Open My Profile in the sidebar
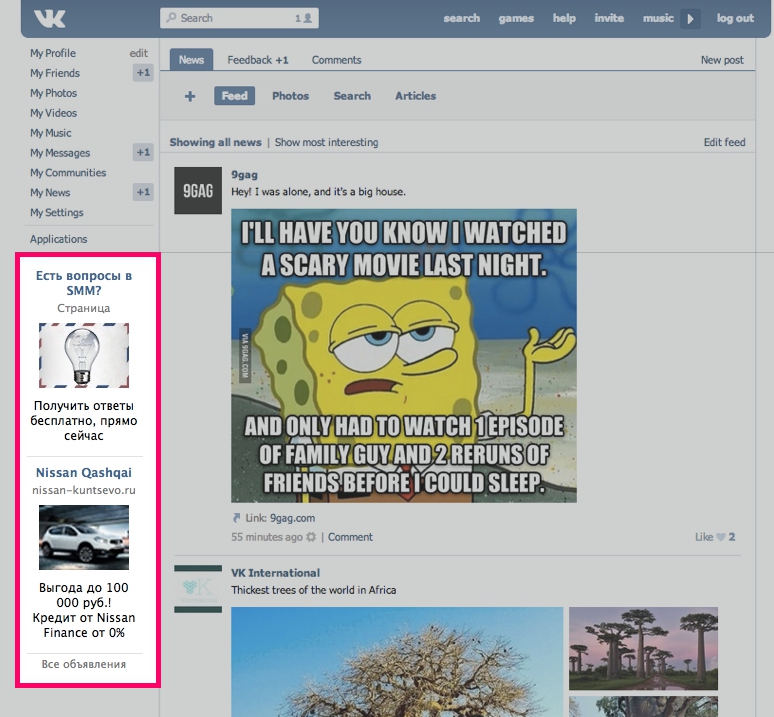The width and height of the screenshot is (774, 717). [x=53, y=53]
